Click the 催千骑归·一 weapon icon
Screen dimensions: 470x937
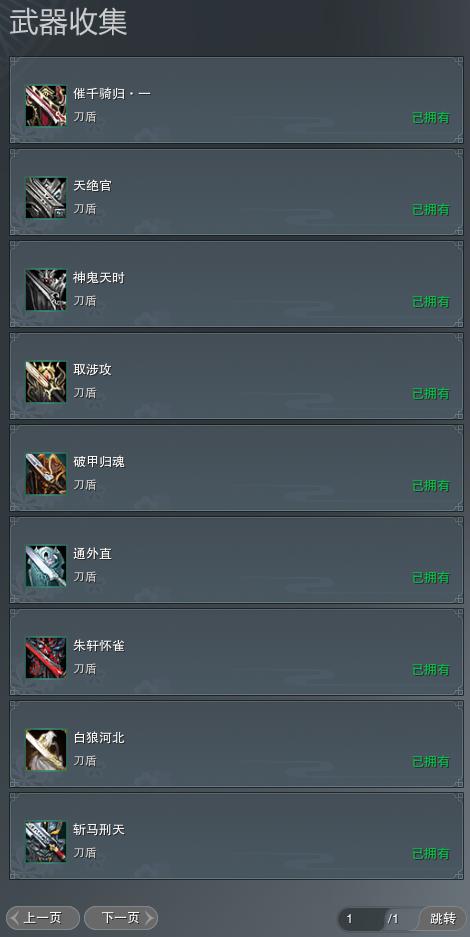point(46,105)
